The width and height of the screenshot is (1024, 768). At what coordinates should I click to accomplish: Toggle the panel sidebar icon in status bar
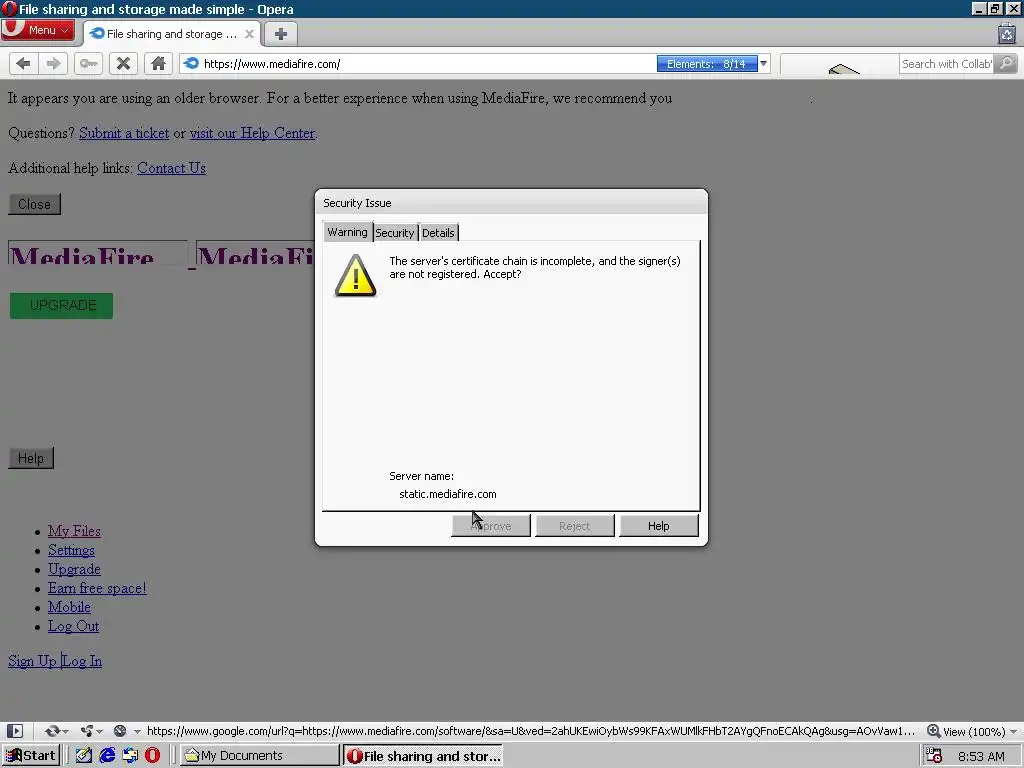(x=15, y=731)
